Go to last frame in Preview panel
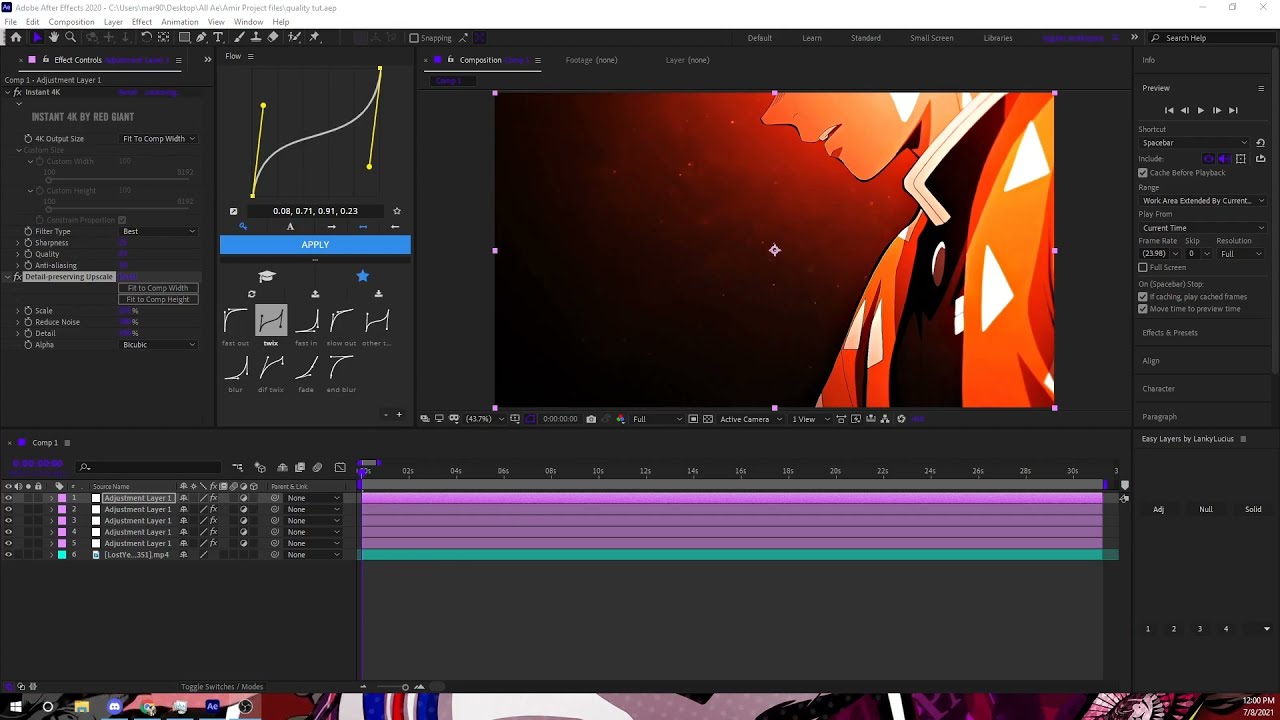The width and height of the screenshot is (1280, 720). tap(1233, 110)
